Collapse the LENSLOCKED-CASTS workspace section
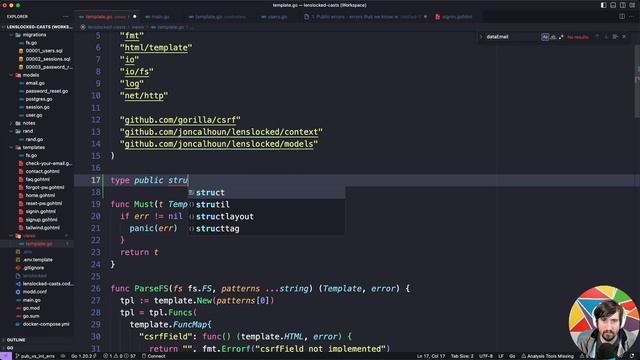Image resolution: width=640 pixels, height=360 pixels. (x=37, y=27)
